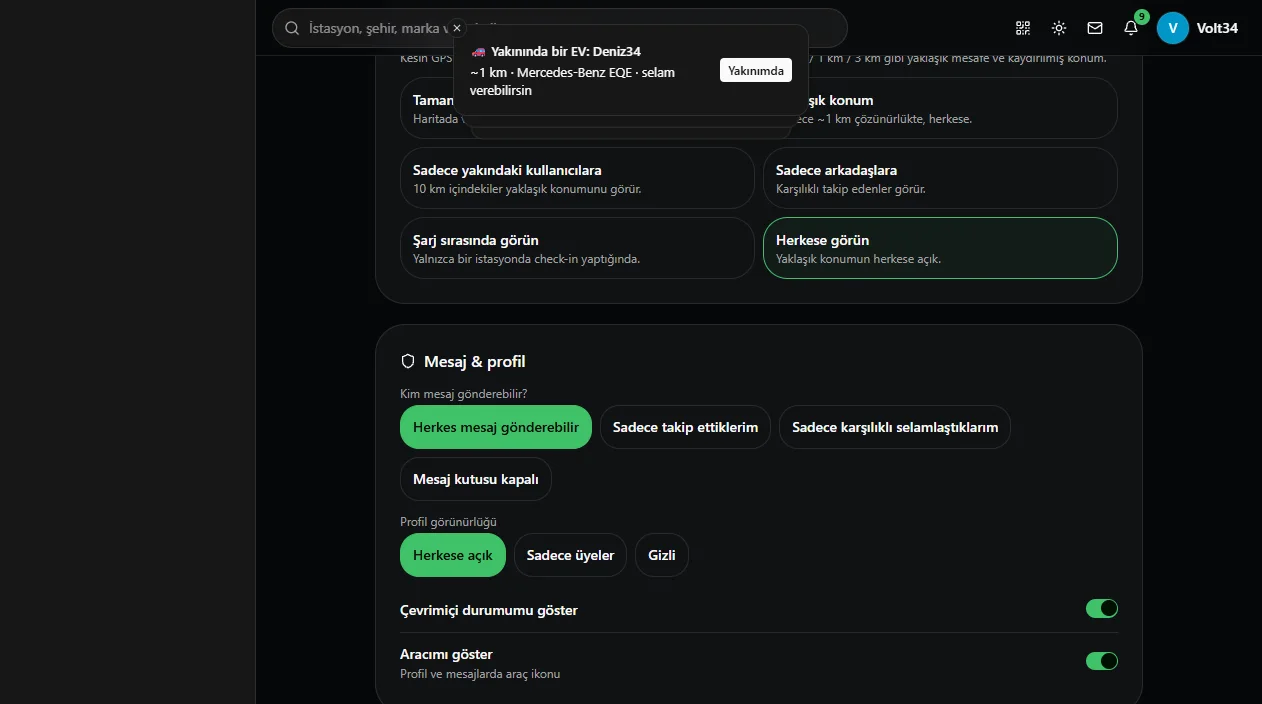Dismiss the nearby EV notification popup
Screen dimensions: 1262x704
pos(457,28)
